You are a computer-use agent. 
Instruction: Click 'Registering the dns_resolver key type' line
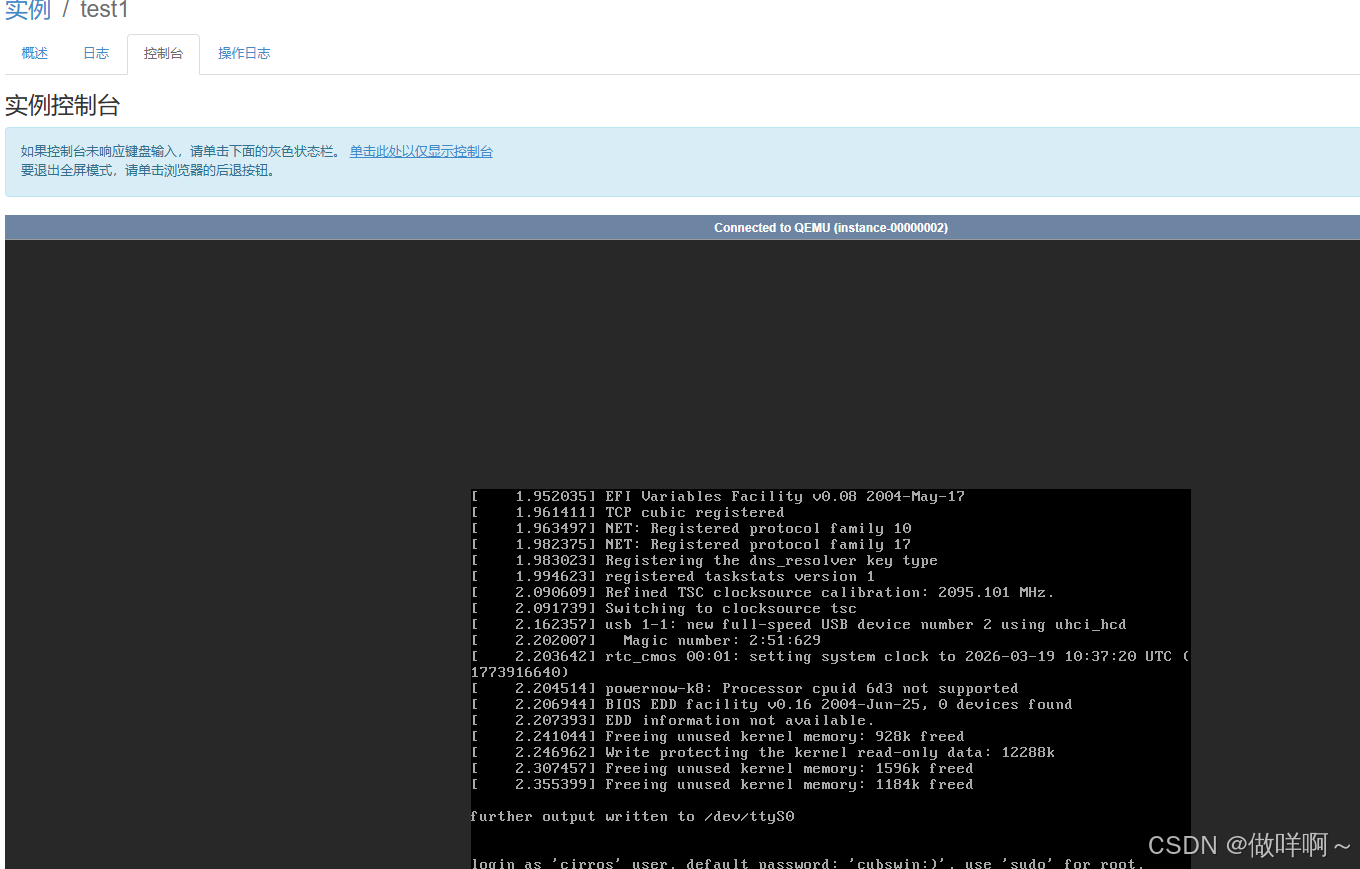(x=704, y=561)
